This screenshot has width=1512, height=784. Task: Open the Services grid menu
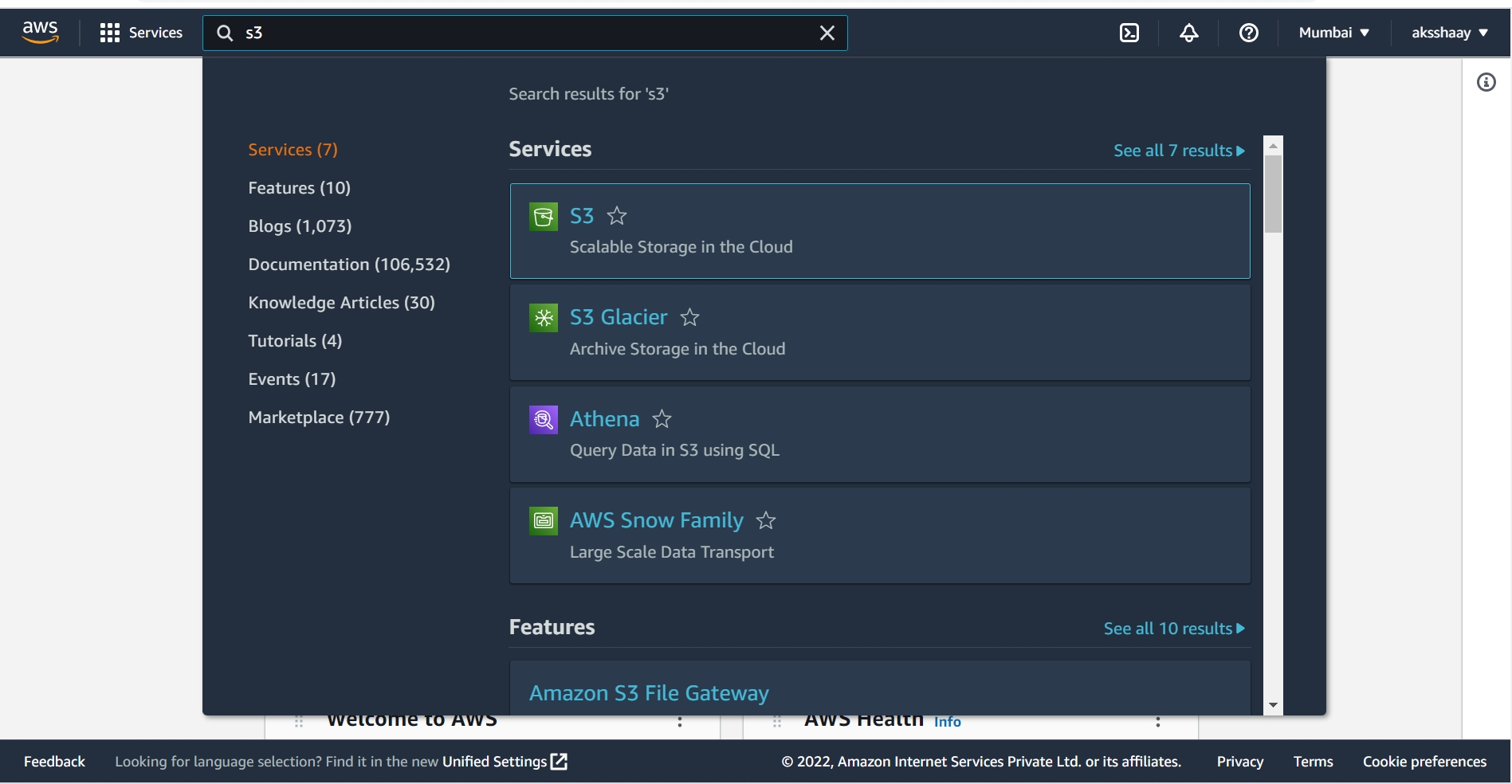[x=141, y=33]
